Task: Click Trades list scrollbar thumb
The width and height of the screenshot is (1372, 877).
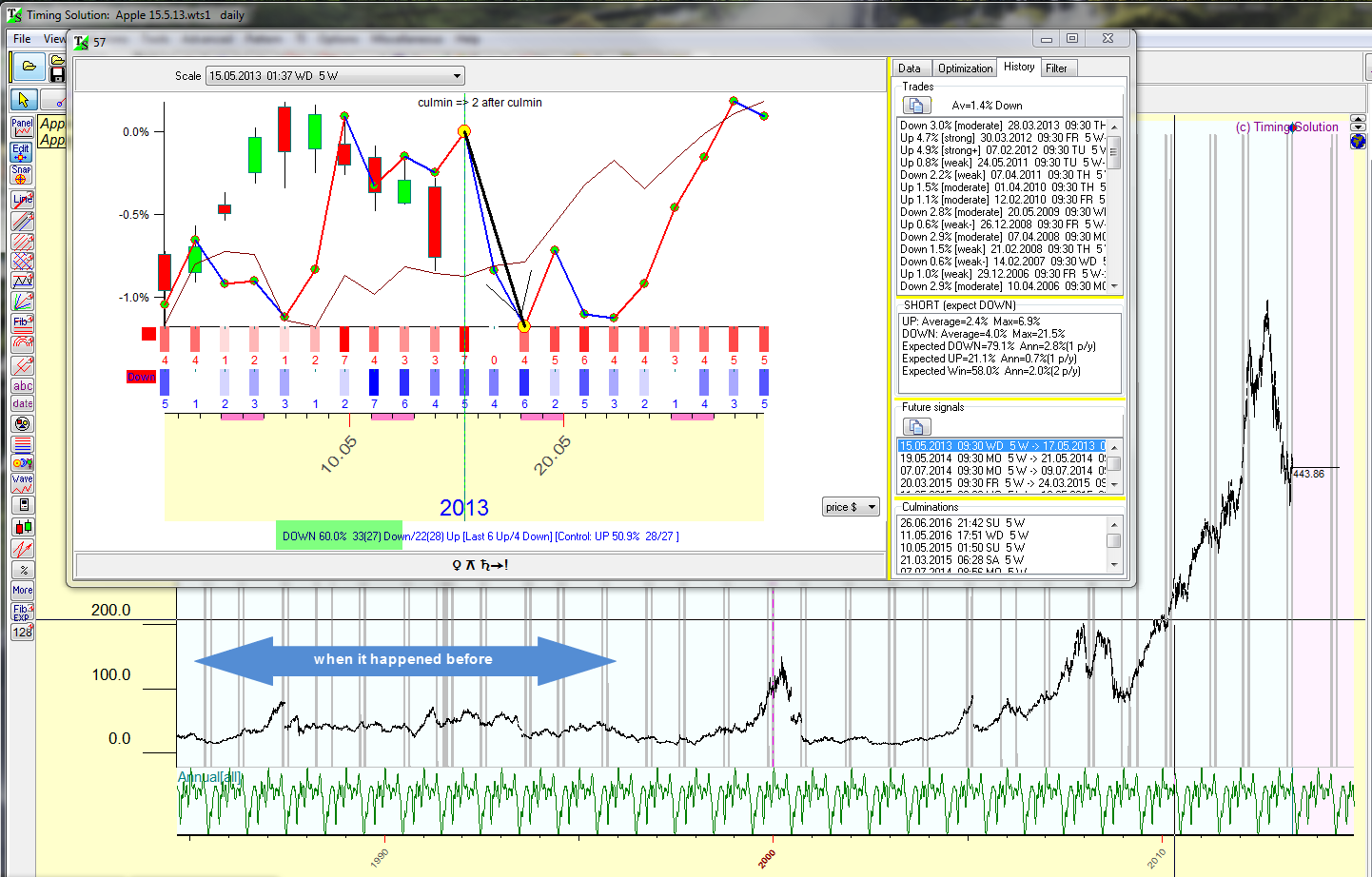Action: 1113,152
